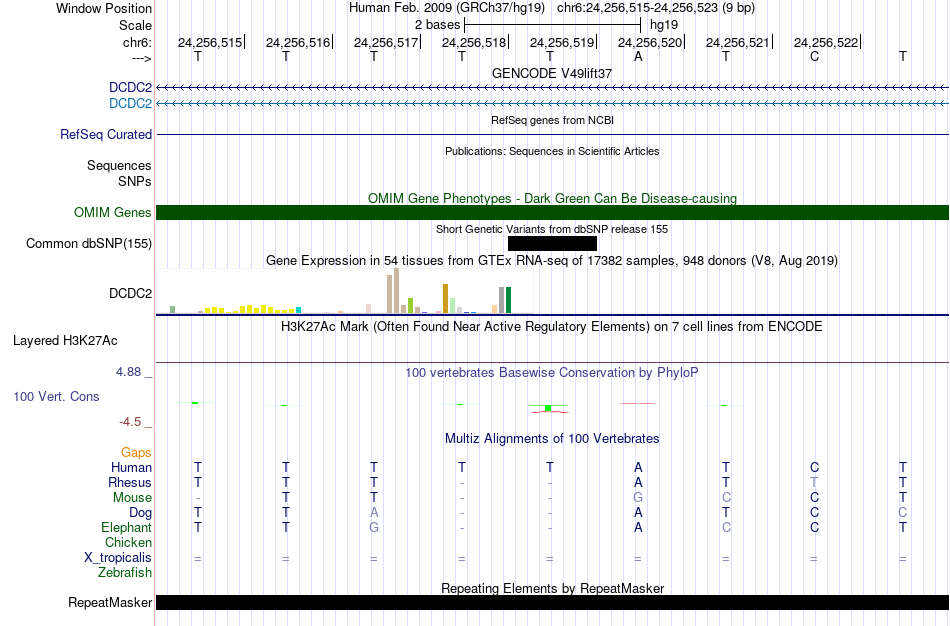The image size is (950, 626).
Task: Click the orange-gold bar in GTEx chart
Action: click(445, 299)
